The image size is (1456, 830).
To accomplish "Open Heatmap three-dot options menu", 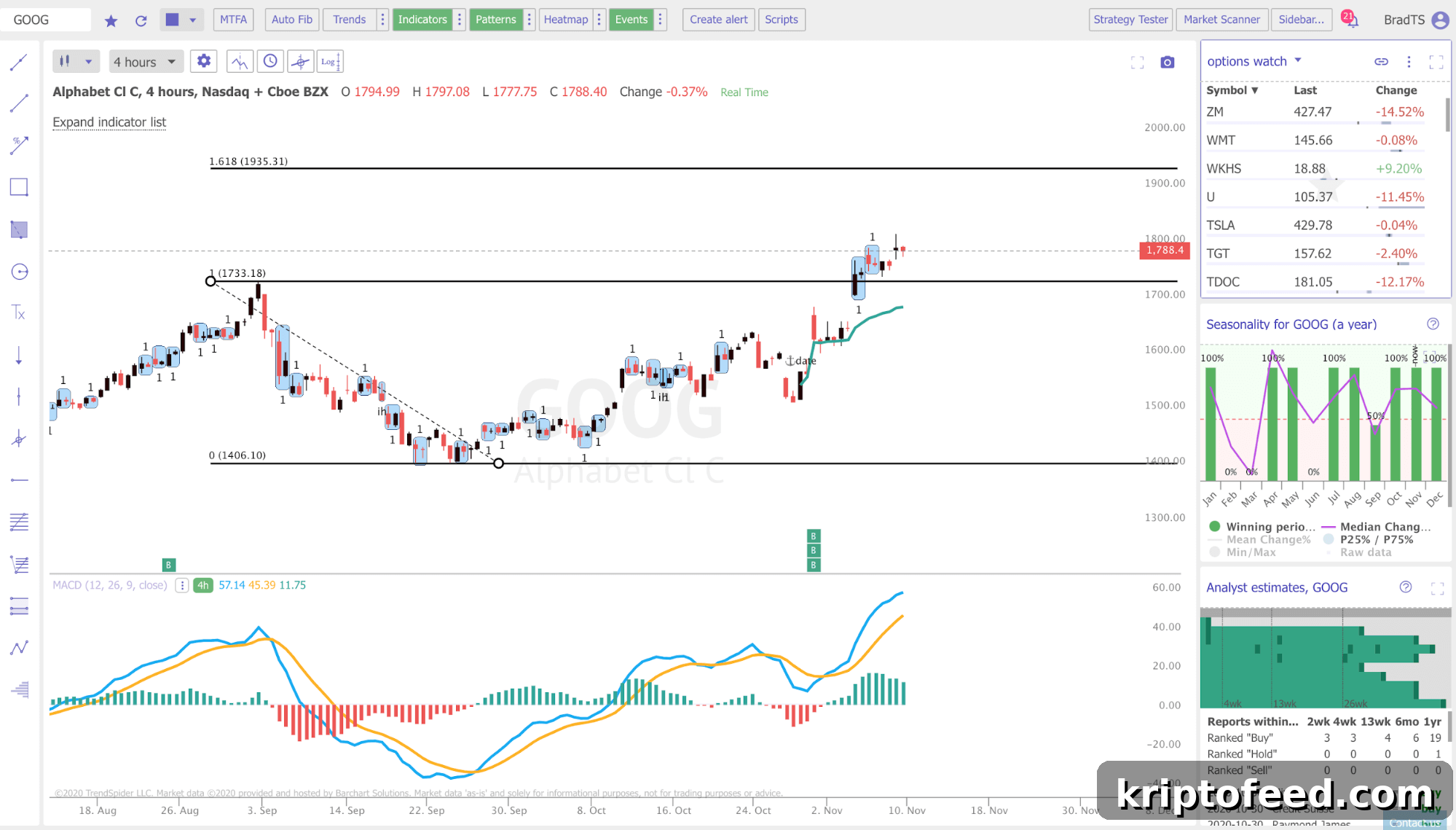I will [599, 20].
